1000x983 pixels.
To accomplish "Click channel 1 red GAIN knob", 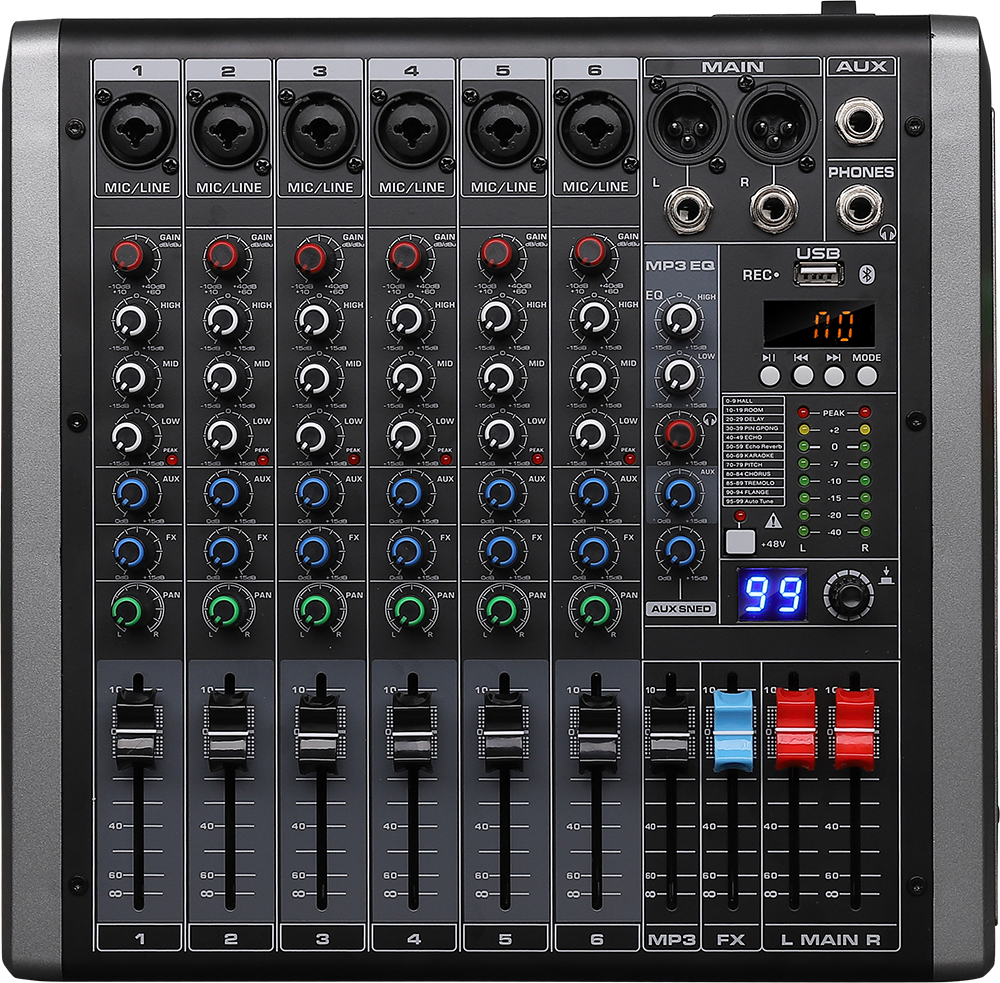I will coord(130,257).
